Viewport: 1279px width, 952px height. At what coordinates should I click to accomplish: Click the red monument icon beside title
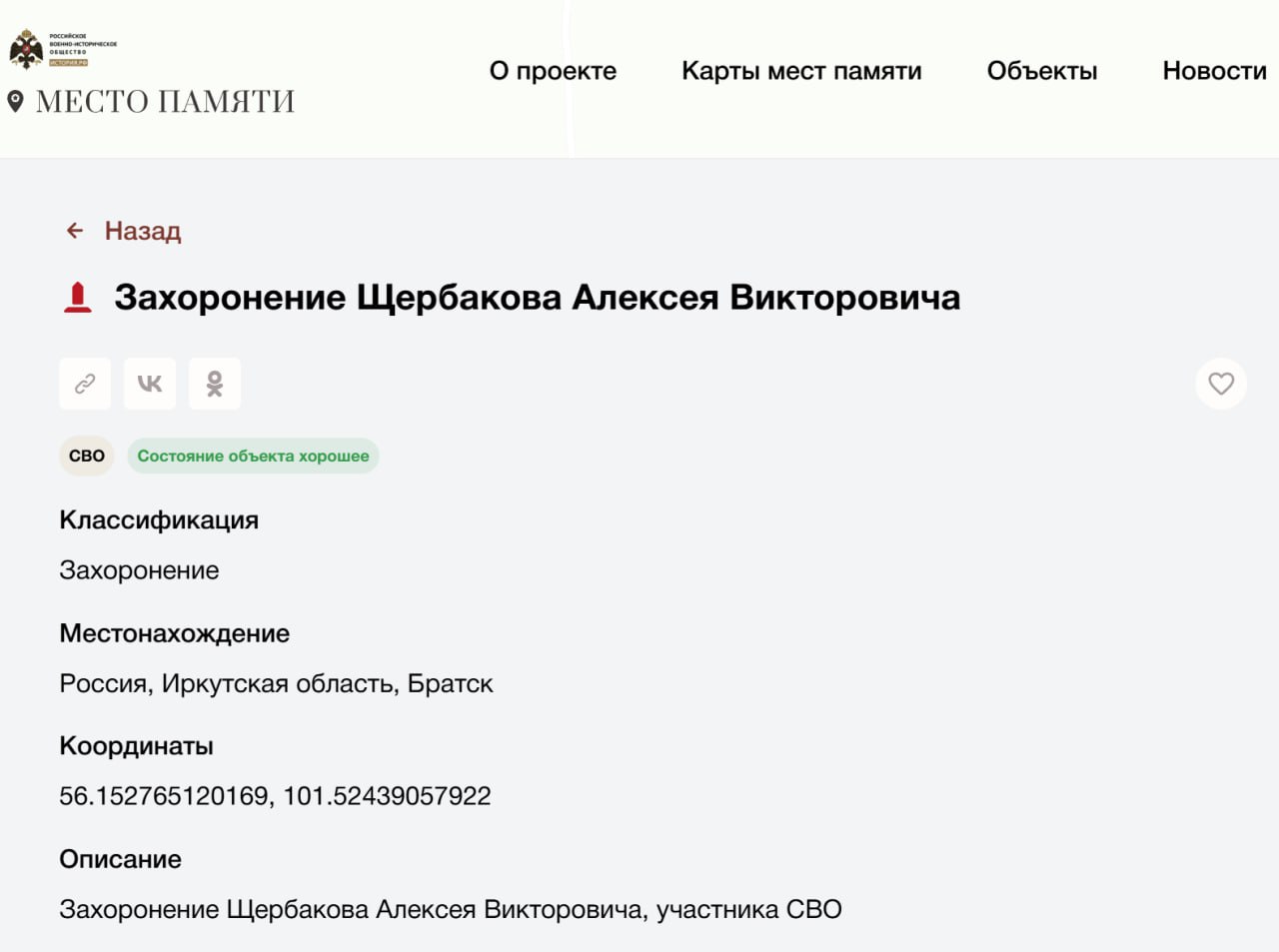click(x=78, y=298)
